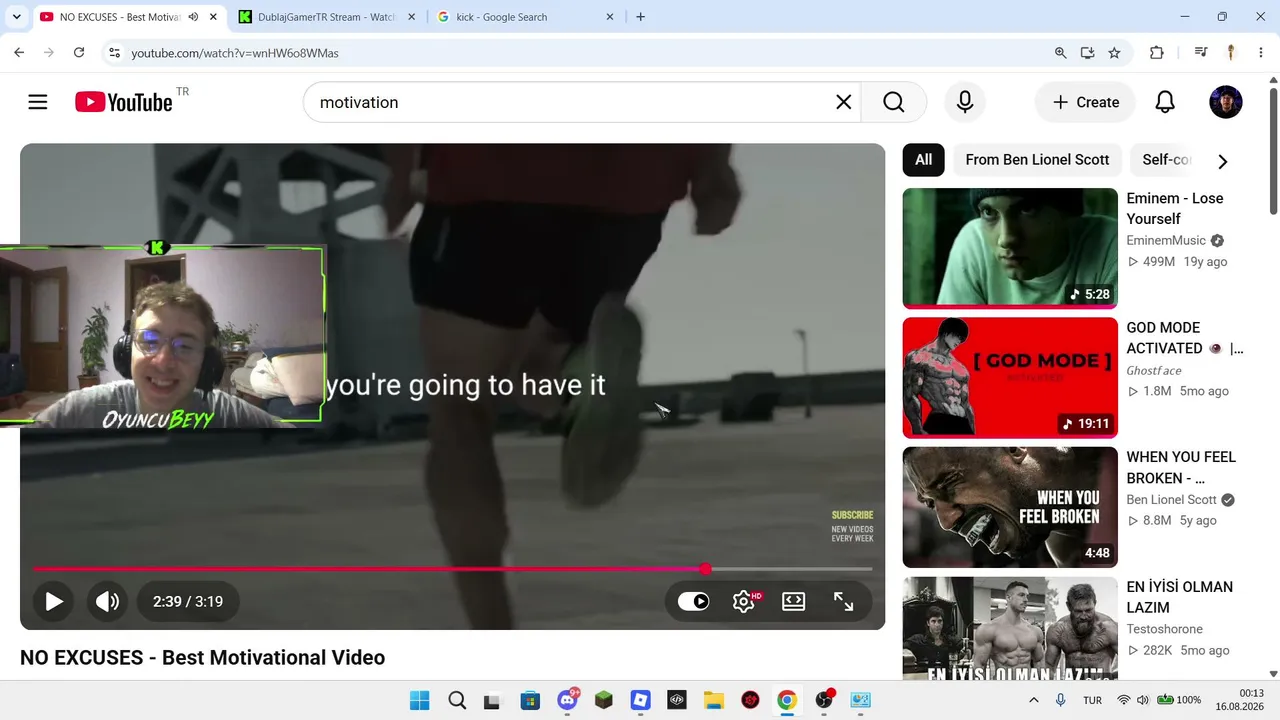Install the page as an app
The width and height of the screenshot is (1280, 720).
[1087, 53]
